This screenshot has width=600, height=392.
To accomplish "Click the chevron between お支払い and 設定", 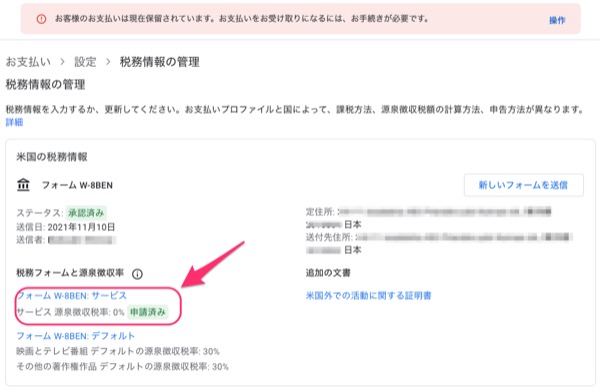I will [62, 62].
